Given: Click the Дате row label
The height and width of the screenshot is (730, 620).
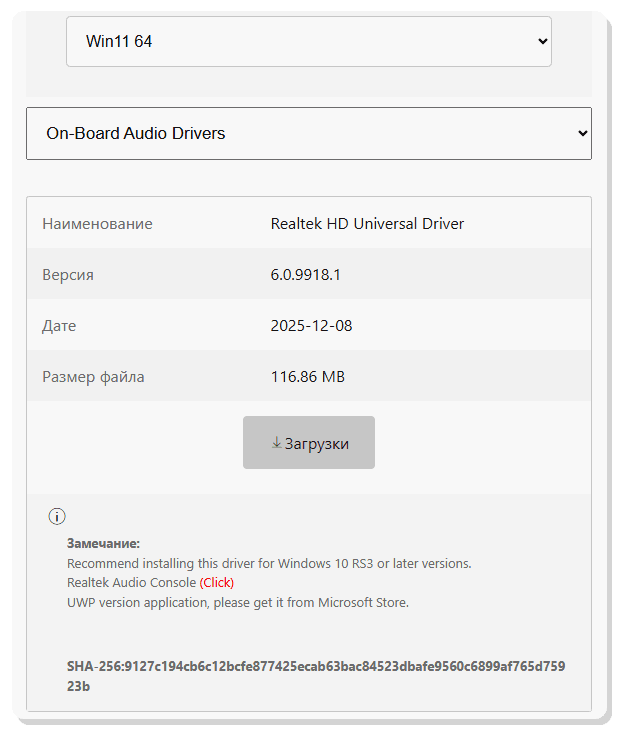Looking at the screenshot, I should point(59,326).
